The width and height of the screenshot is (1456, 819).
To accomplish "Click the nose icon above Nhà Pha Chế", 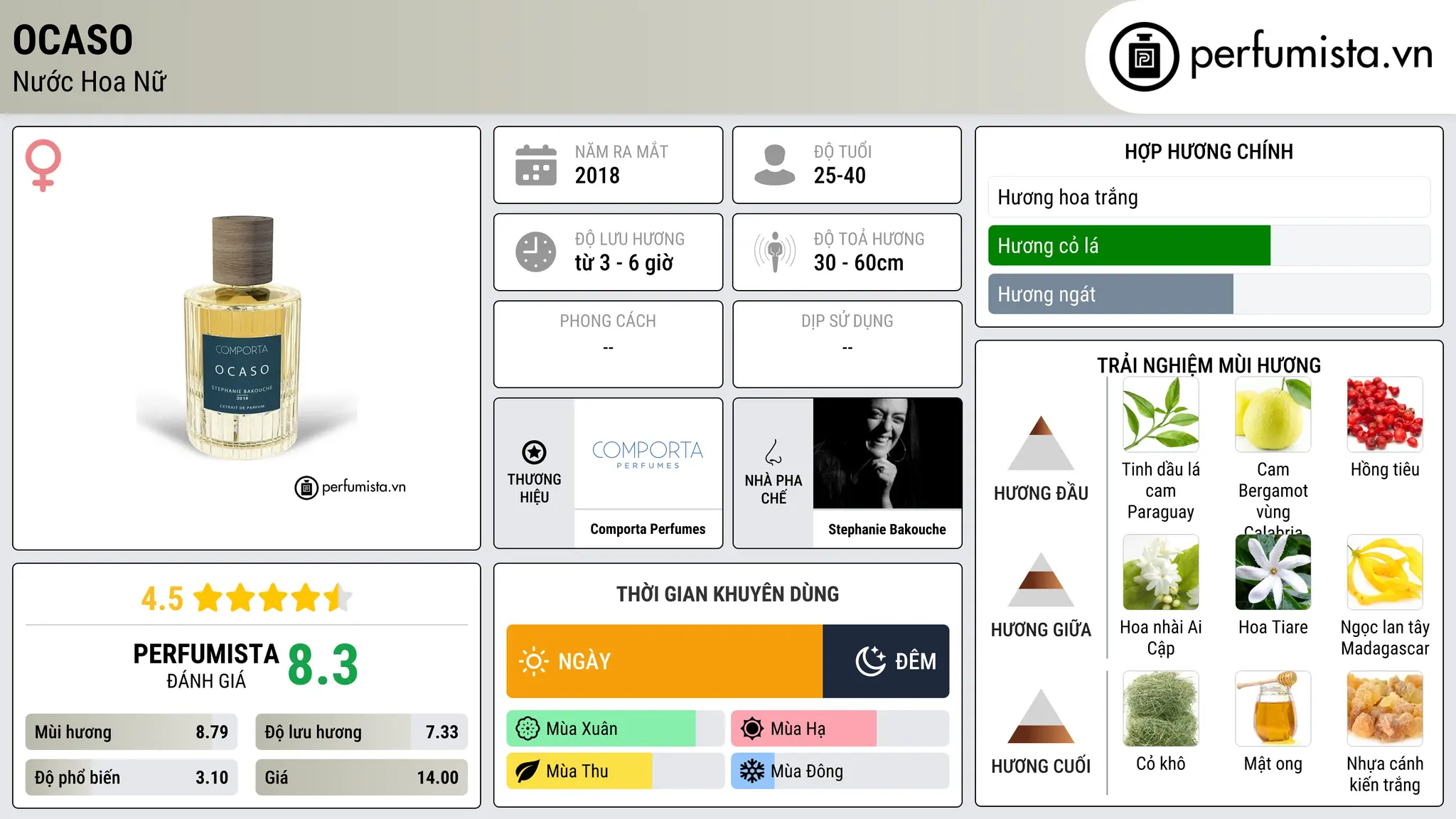I will point(773,452).
